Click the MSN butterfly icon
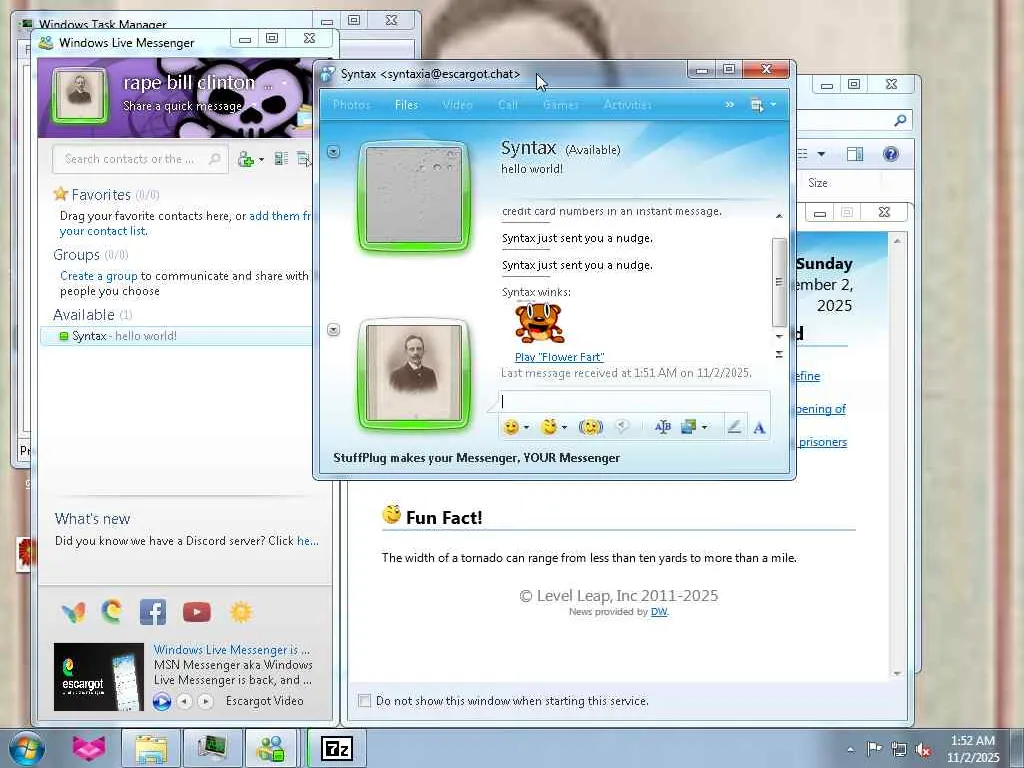 pyautogui.click(x=74, y=612)
